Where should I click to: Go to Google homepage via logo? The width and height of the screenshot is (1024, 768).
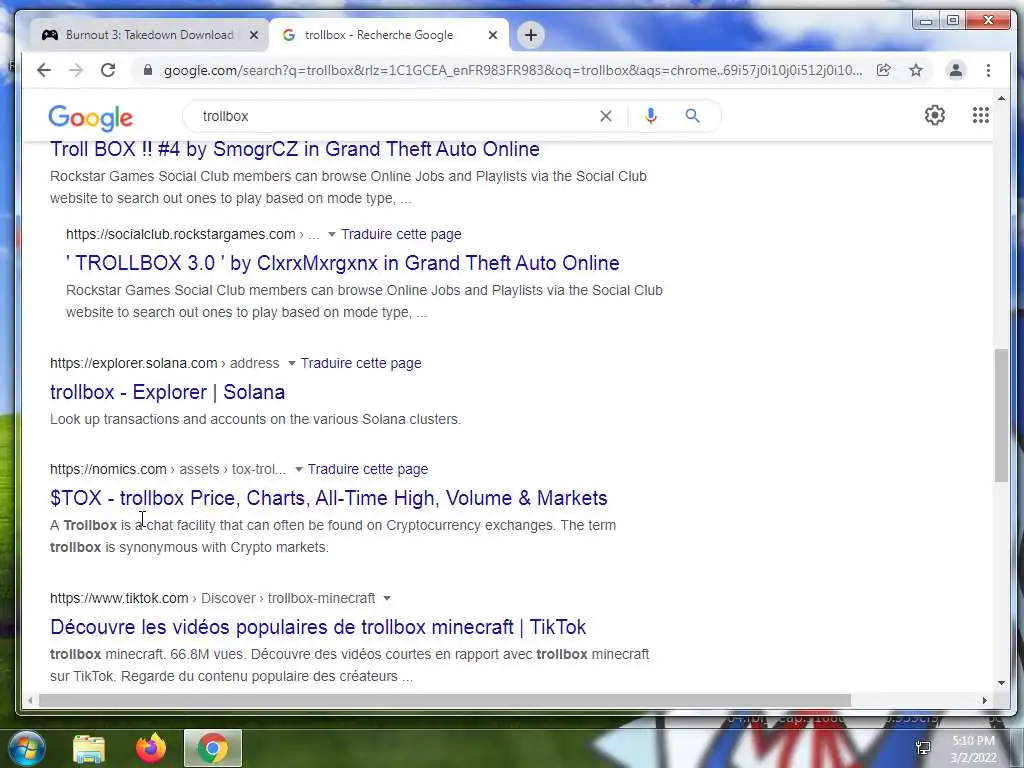tap(90, 118)
